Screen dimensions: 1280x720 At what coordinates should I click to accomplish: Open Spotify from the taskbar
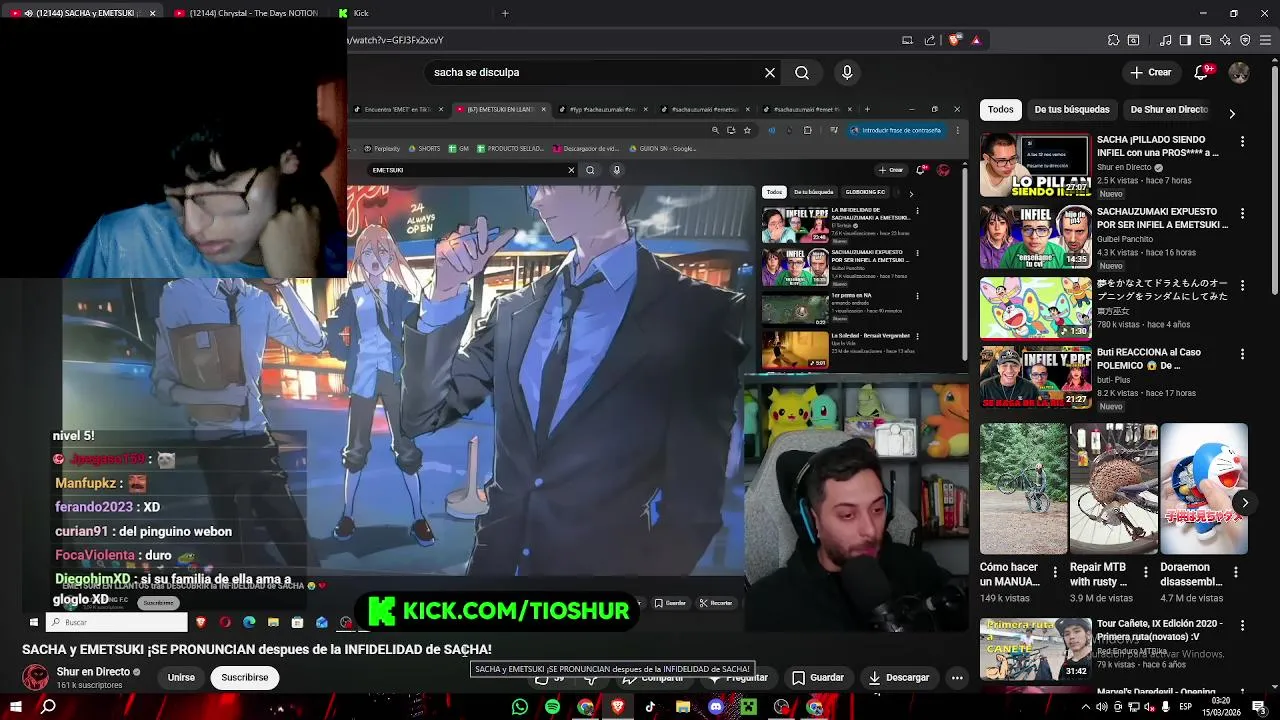point(552,707)
